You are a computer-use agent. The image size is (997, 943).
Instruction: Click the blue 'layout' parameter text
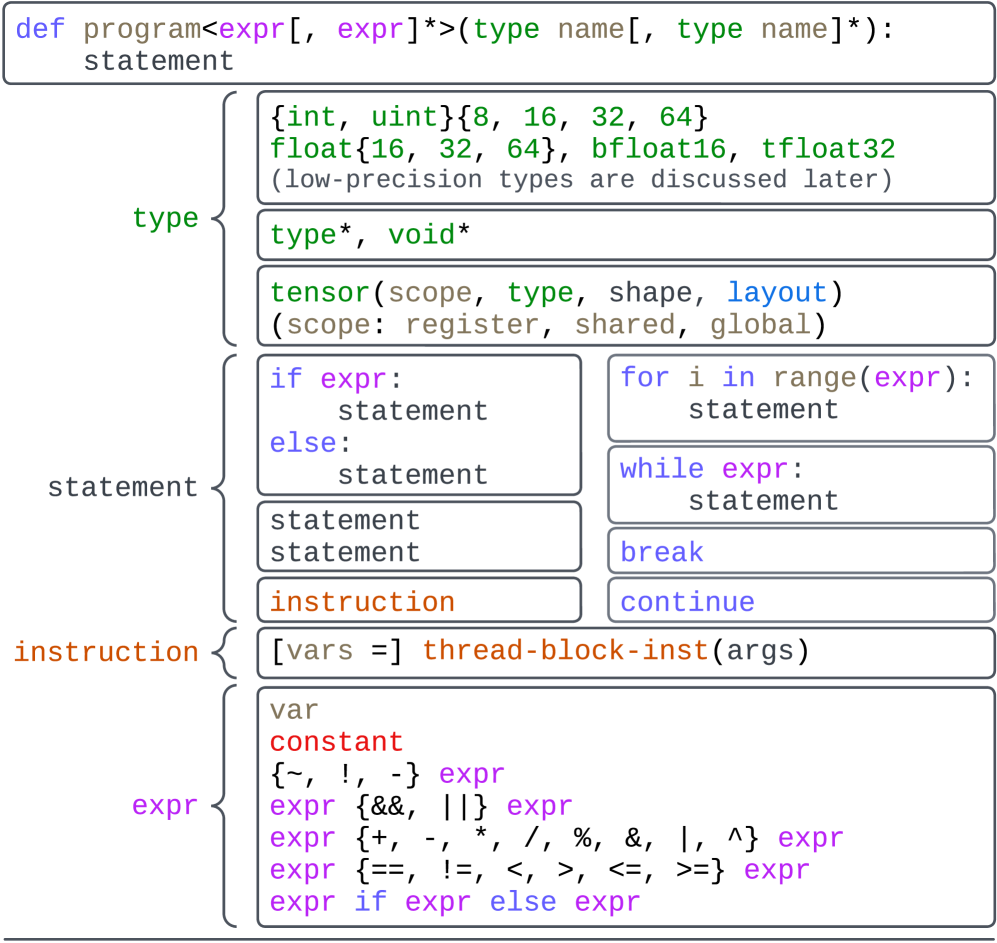[x=777, y=293]
